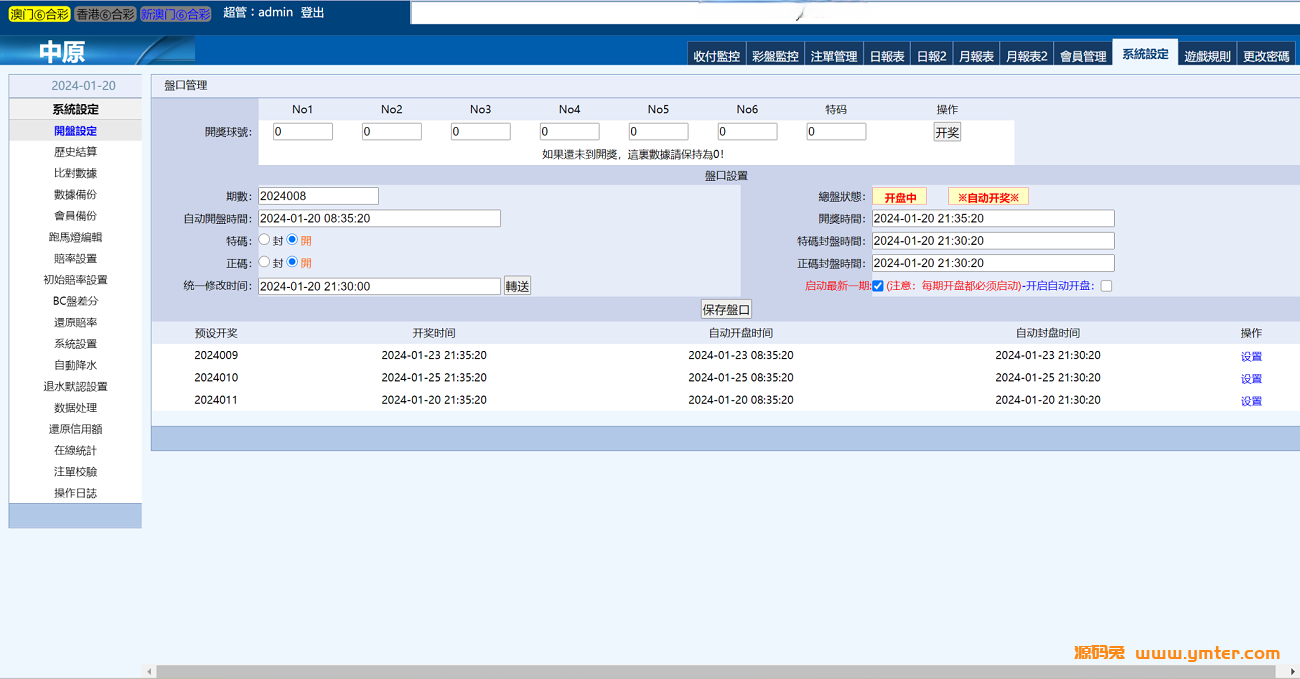Image resolution: width=1300 pixels, height=679 pixels.
Task: Switch to 香港⑥合彩 lottery tab
Action: (x=106, y=14)
